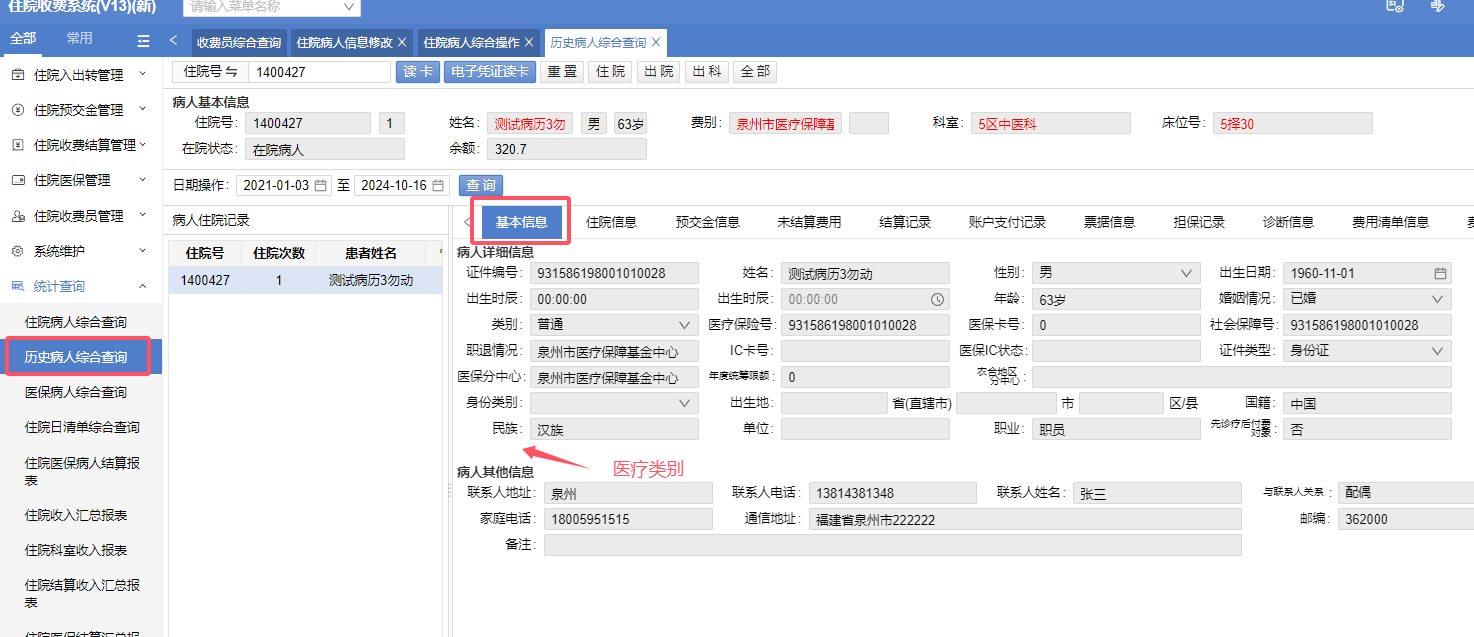Click the 住院医保管理 wallet icon
1474x637 pixels.
point(18,180)
